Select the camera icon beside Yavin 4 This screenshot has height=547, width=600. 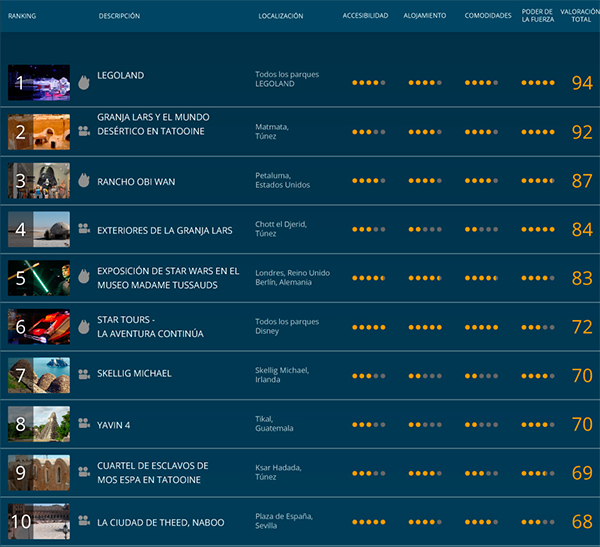84,424
